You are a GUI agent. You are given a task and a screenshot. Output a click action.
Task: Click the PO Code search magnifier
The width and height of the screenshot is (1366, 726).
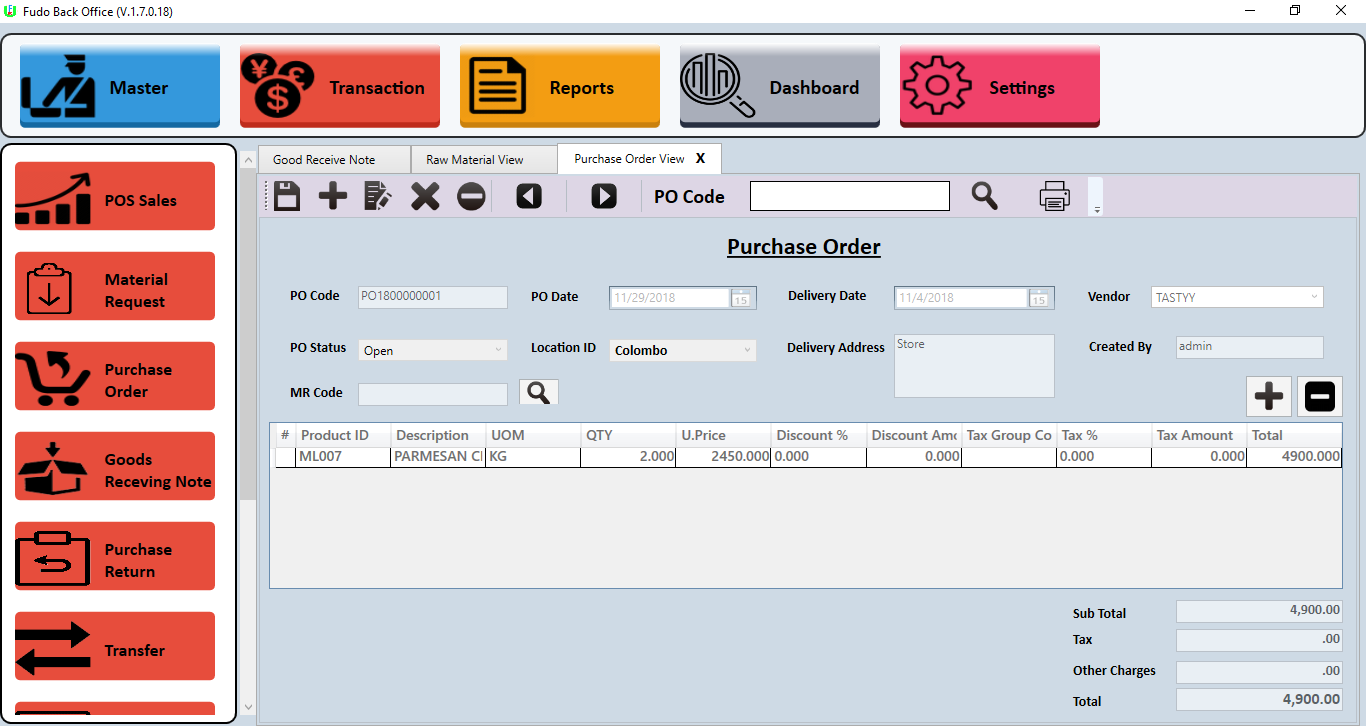tap(985, 196)
